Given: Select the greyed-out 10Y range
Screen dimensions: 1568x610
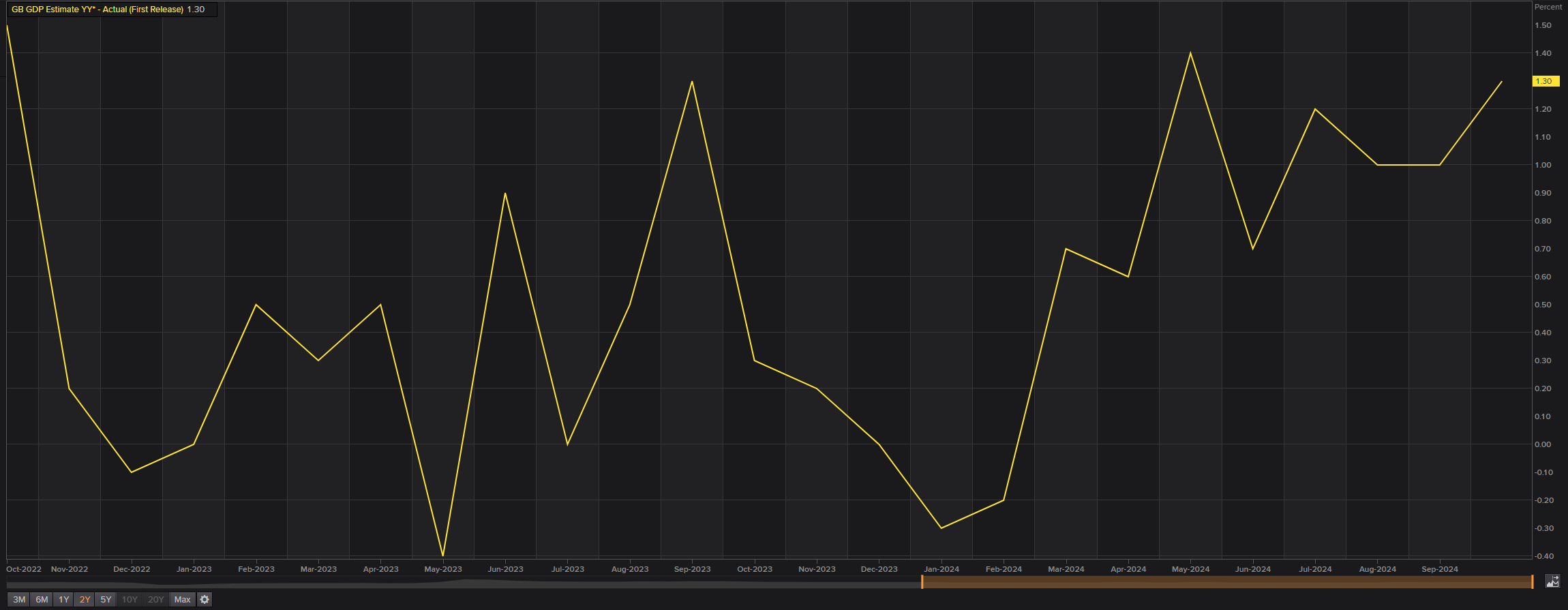Looking at the screenshot, I should click(x=130, y=600).
